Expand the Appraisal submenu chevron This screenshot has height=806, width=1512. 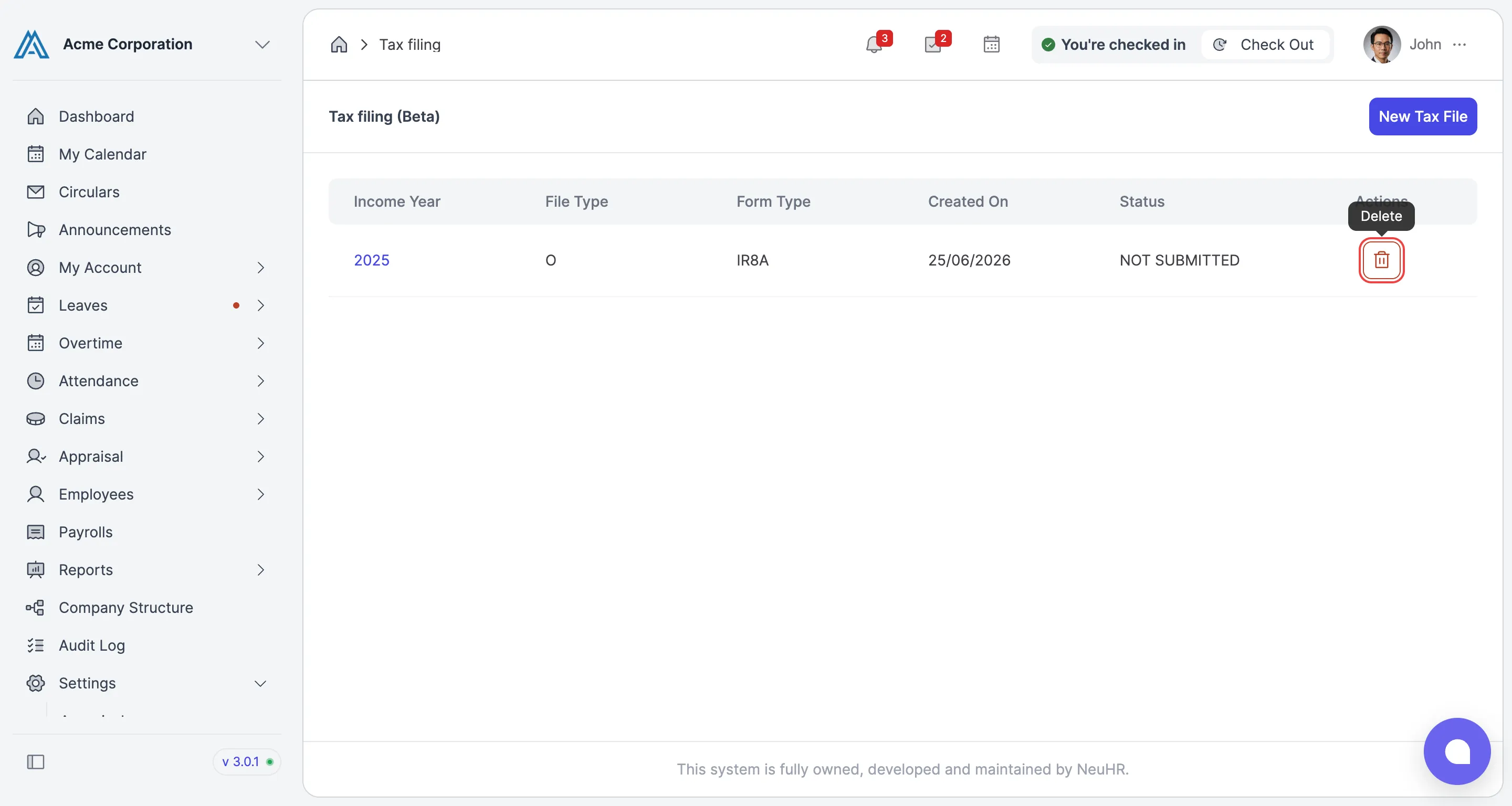click(260, 457)
